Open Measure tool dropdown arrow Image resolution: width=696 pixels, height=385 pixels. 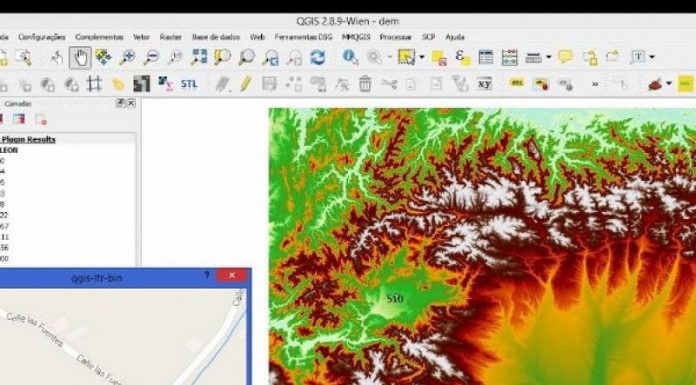click(549, 57)
